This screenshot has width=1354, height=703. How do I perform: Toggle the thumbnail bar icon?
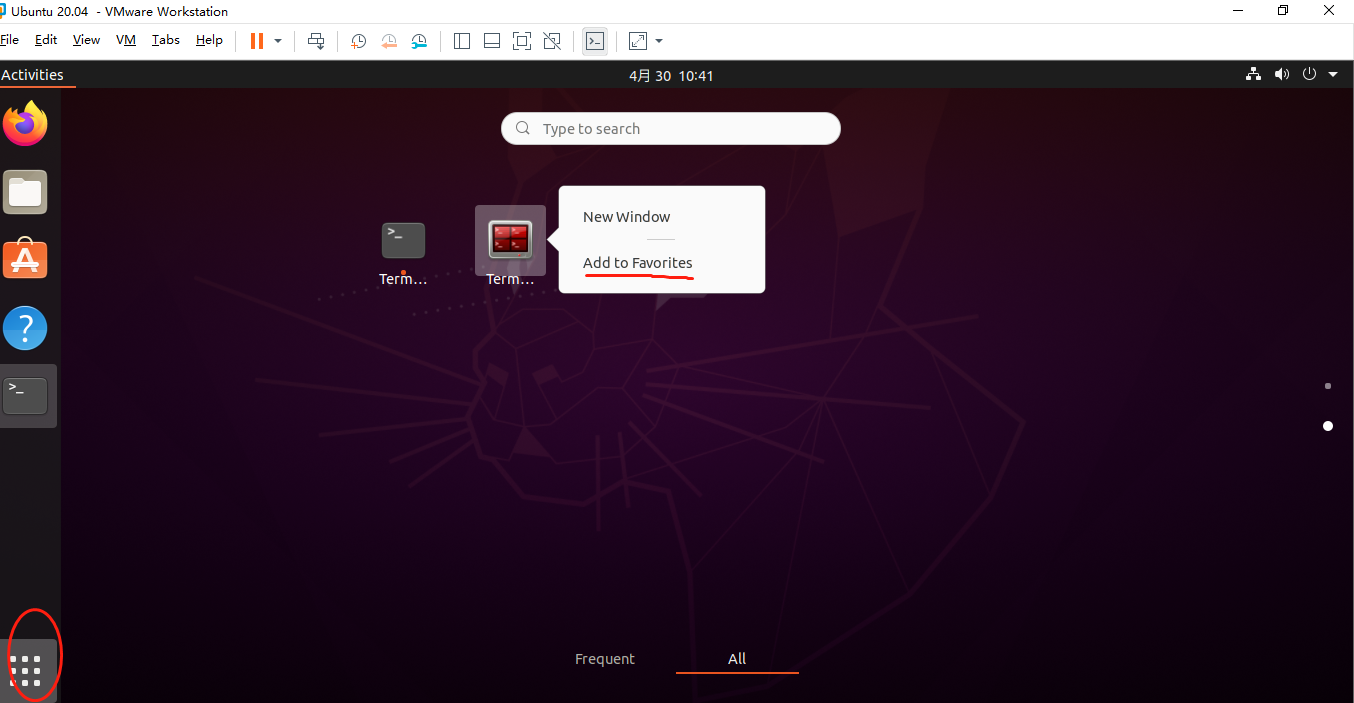pos(492,41)
